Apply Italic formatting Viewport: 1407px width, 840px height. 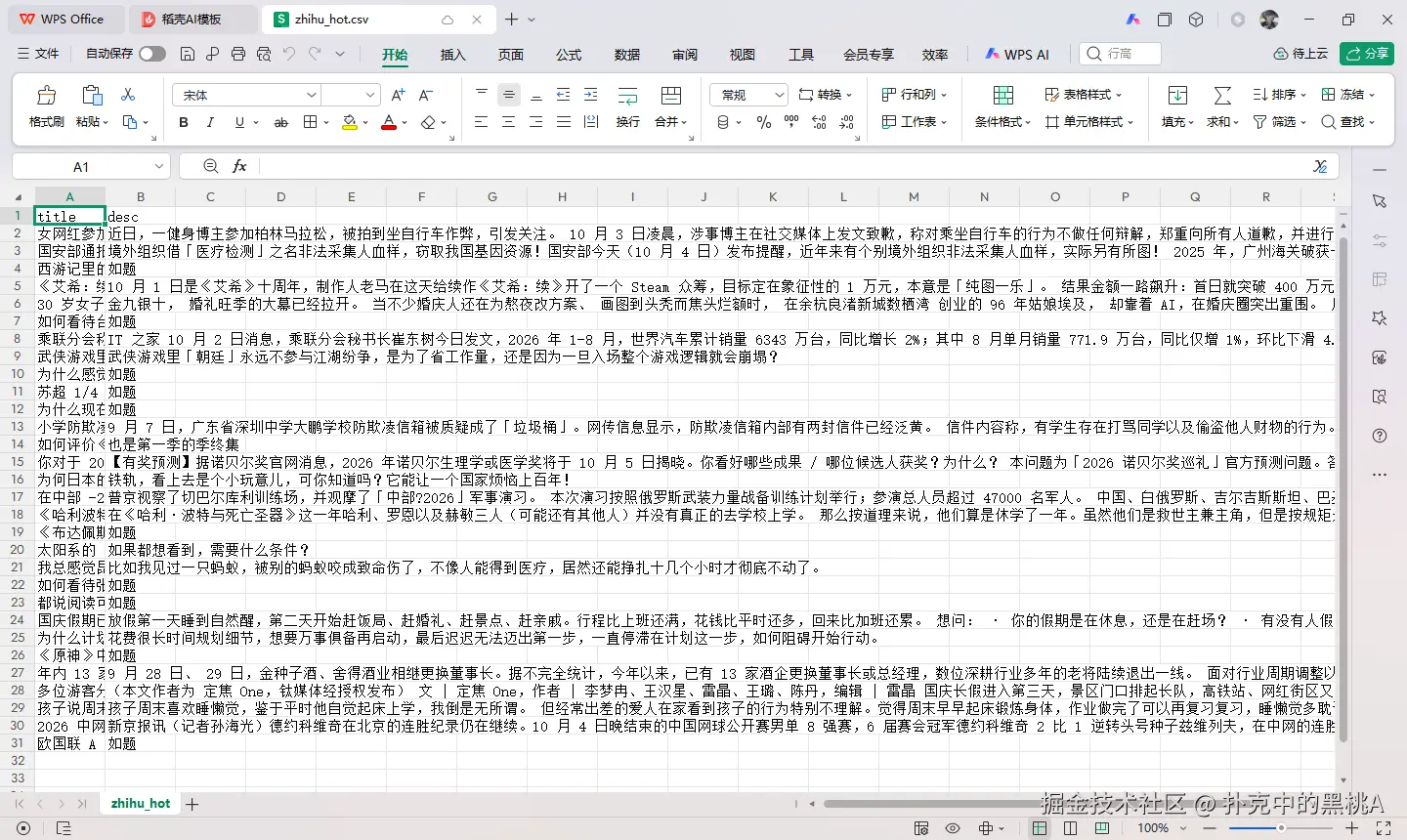210,123
